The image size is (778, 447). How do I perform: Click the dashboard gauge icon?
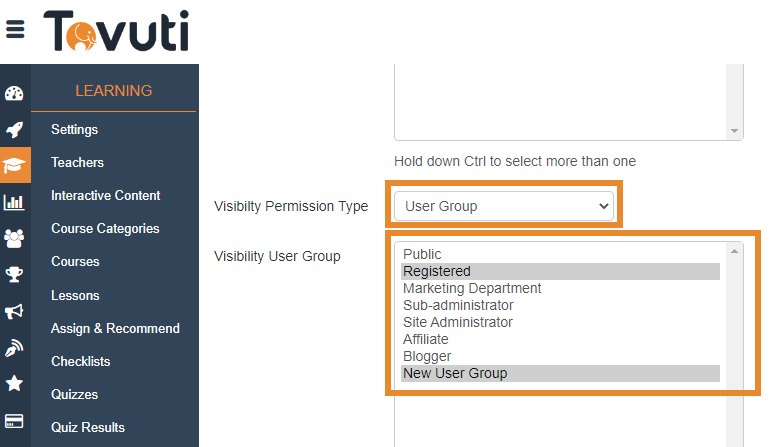[x=15, y=94]
